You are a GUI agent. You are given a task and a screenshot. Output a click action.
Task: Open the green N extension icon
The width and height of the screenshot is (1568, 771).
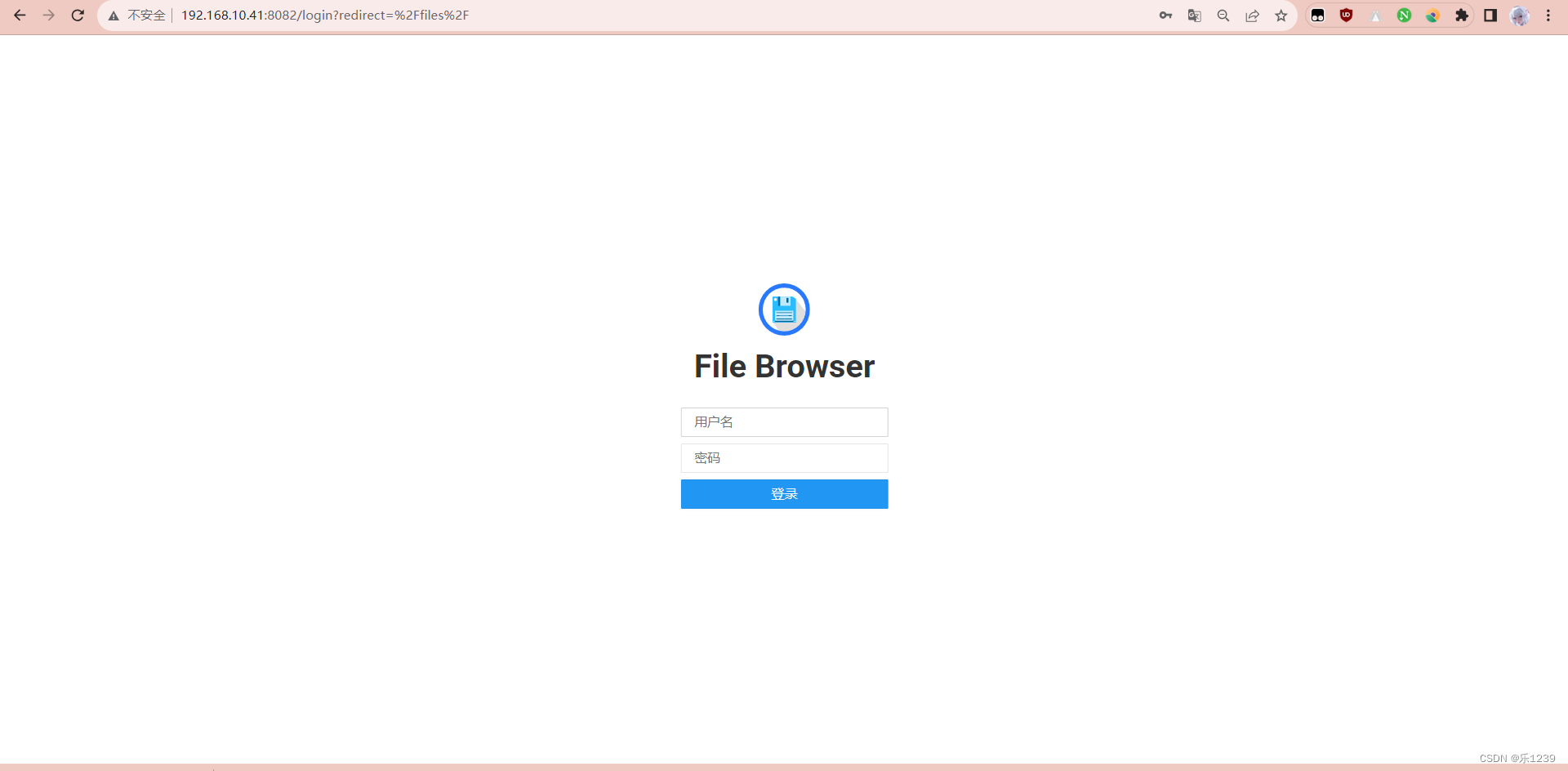tap(1404, 16)
